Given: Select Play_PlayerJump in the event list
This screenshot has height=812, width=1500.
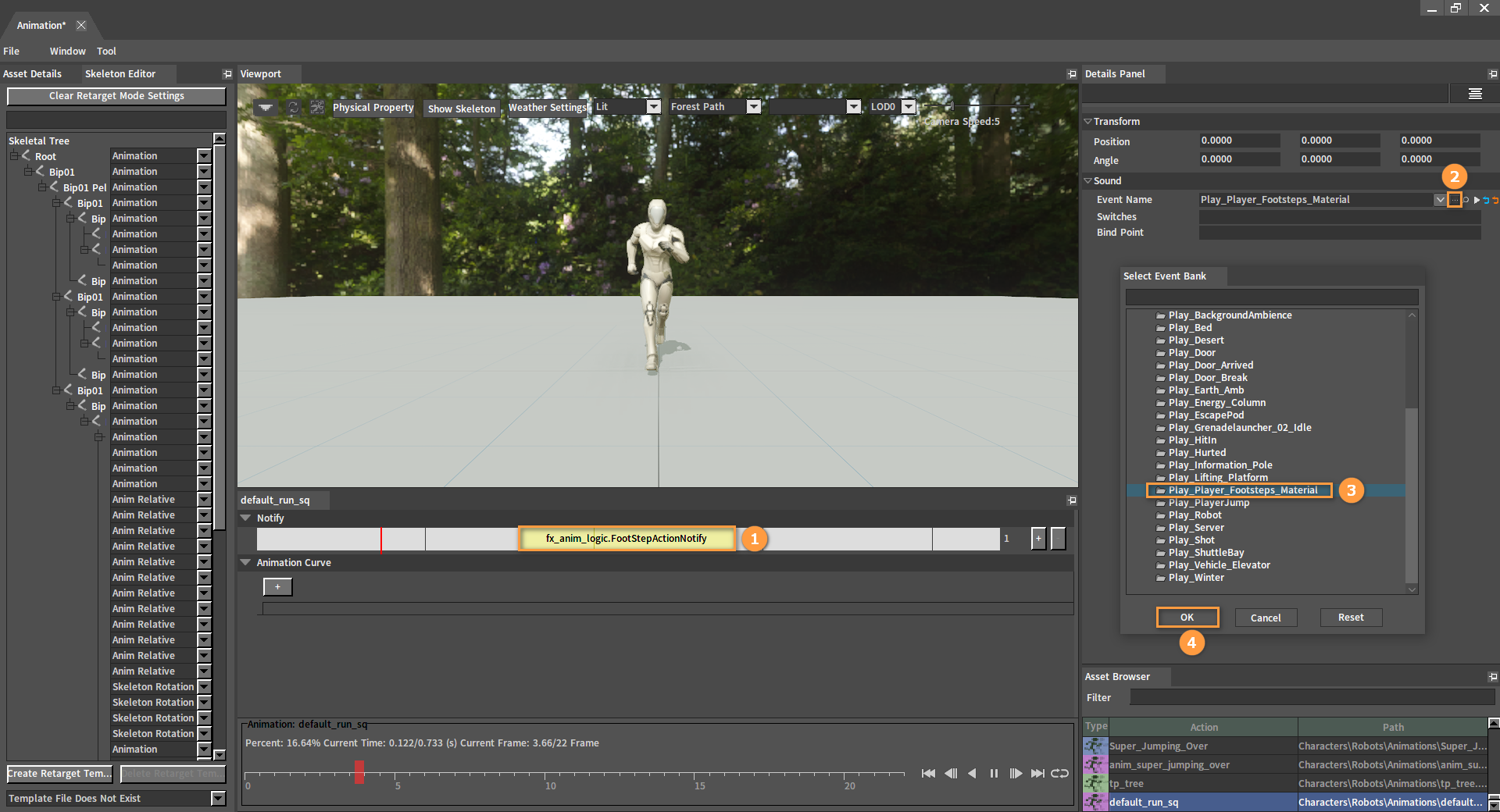Looking at the screenshot, I should click(x=1209, y=503).
